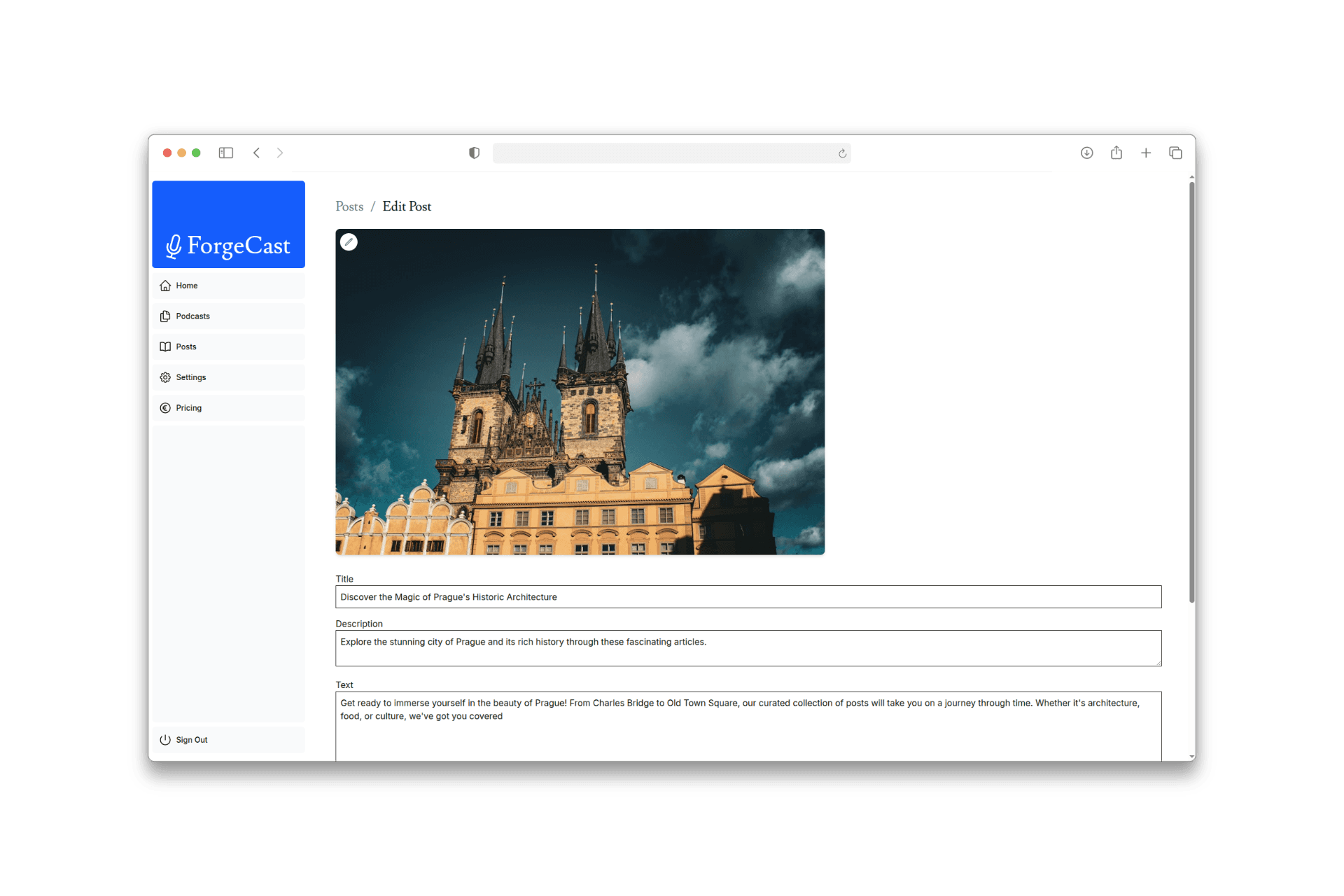
Task: Click the Podcasts document icon
Action: pos(165,316)
